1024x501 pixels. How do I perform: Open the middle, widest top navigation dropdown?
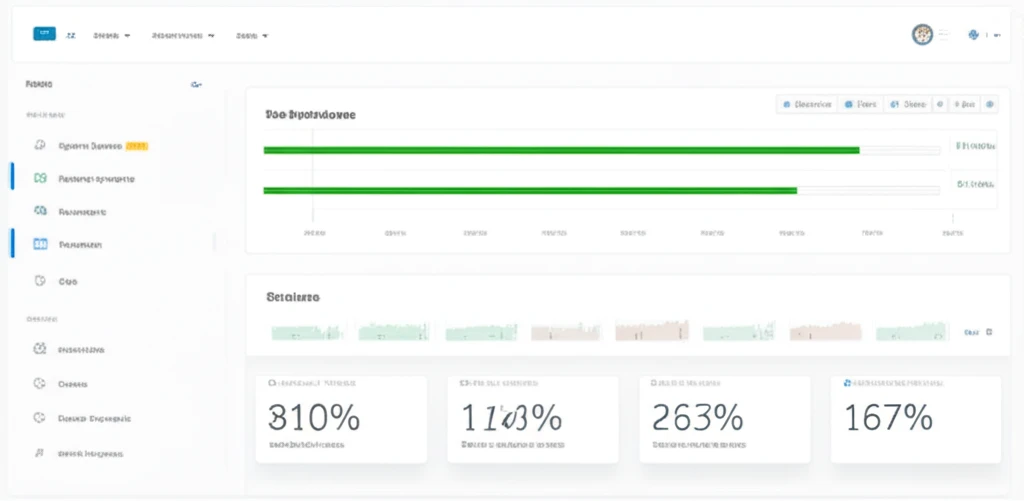coord(184,35)
